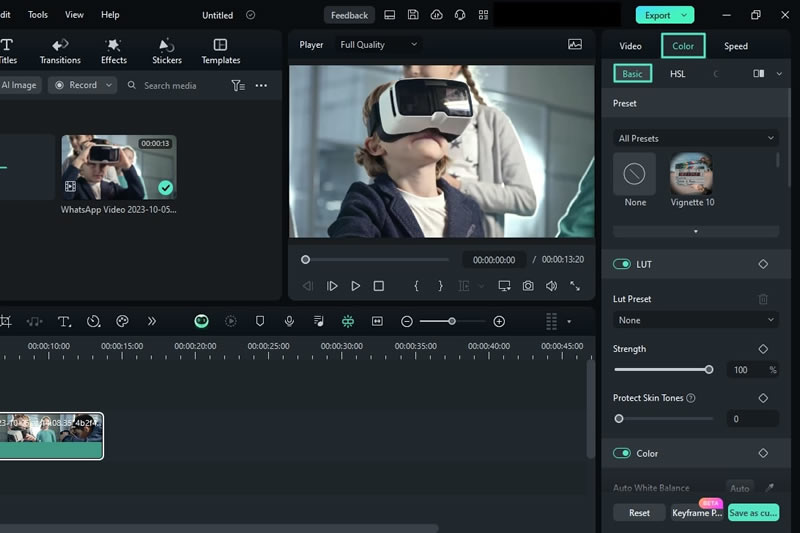Open the Help menu

click(x=110, y=15)
